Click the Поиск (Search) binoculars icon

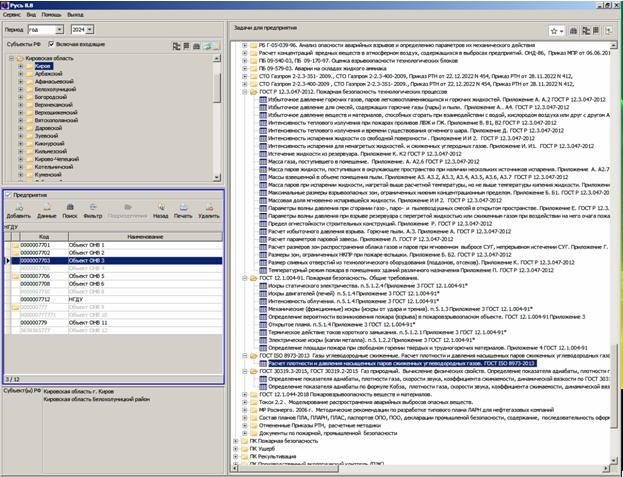[x=70, y=208]
